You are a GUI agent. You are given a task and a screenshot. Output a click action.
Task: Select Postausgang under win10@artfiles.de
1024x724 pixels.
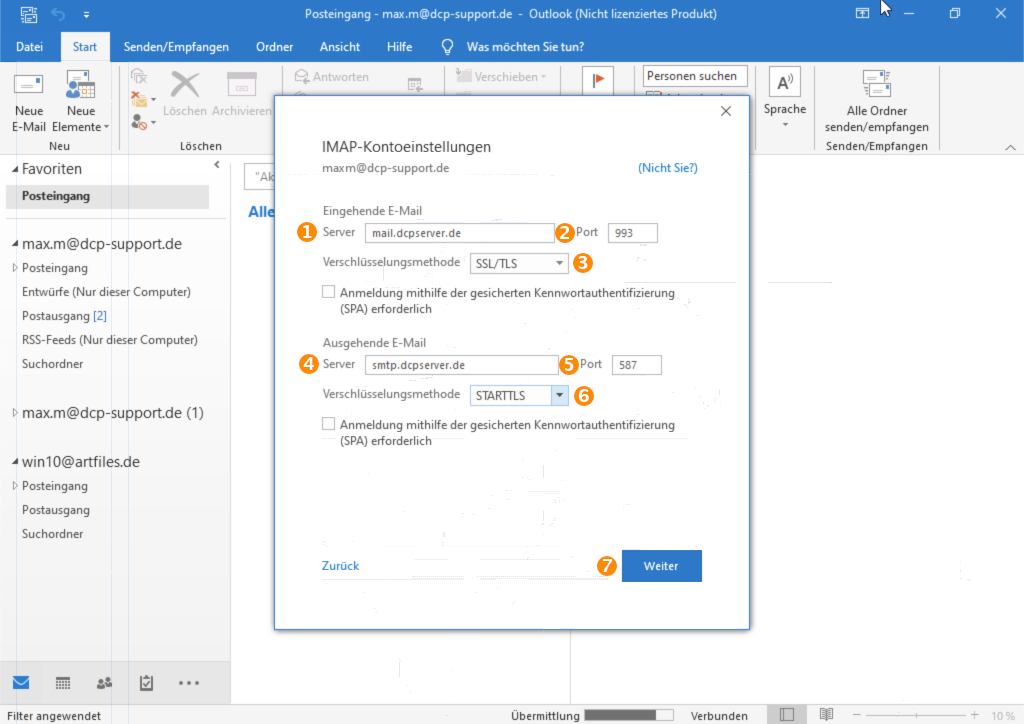click(56, 510)
